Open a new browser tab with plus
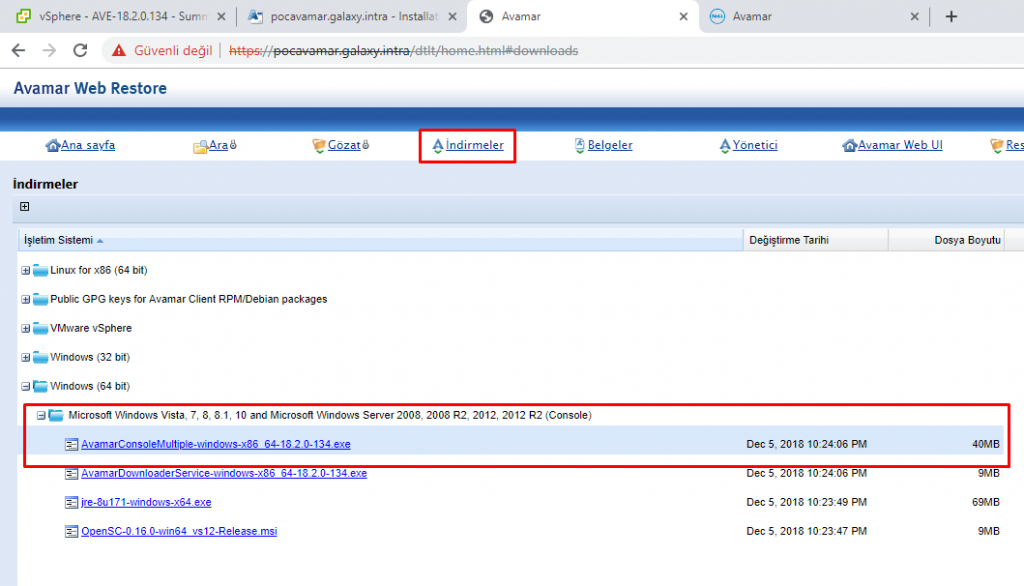The height and width of the screenshot is (586, 1024). click(x=951, y=16)
